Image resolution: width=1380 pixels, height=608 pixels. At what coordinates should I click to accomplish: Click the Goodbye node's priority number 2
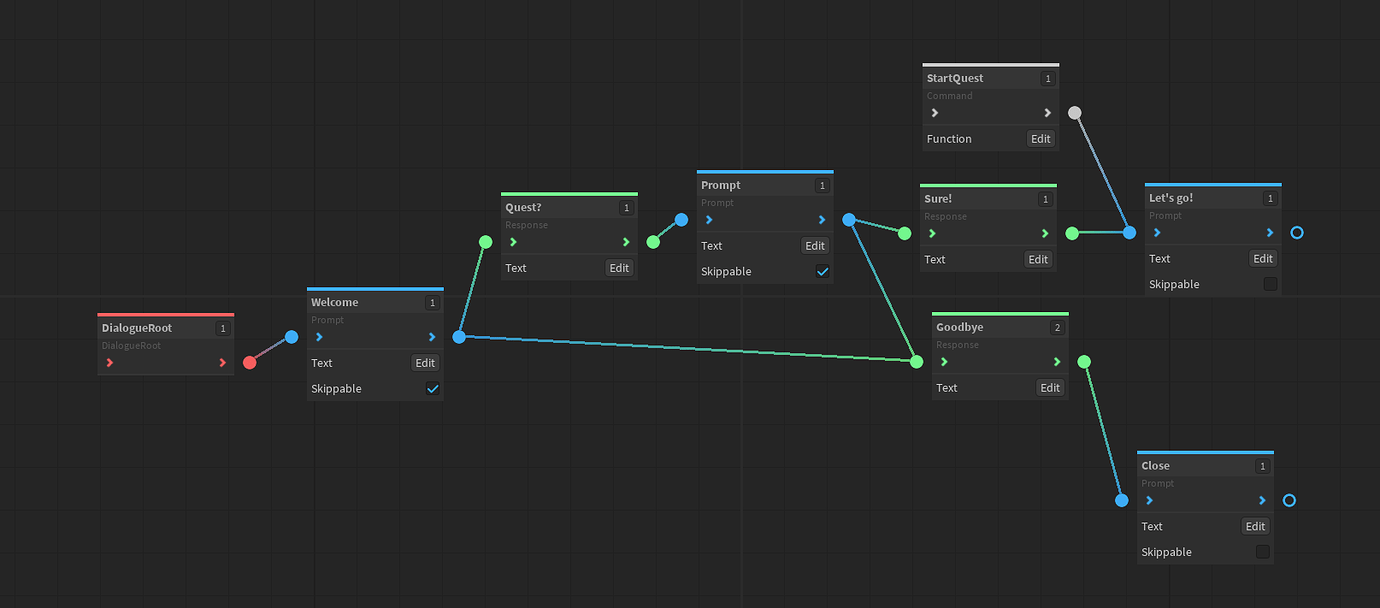click(x=1054, y=328)
